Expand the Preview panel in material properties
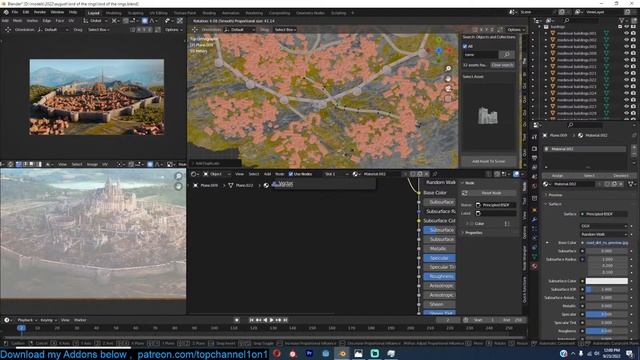The width and height of the screenshot is (640, 360). click(555, 195)
